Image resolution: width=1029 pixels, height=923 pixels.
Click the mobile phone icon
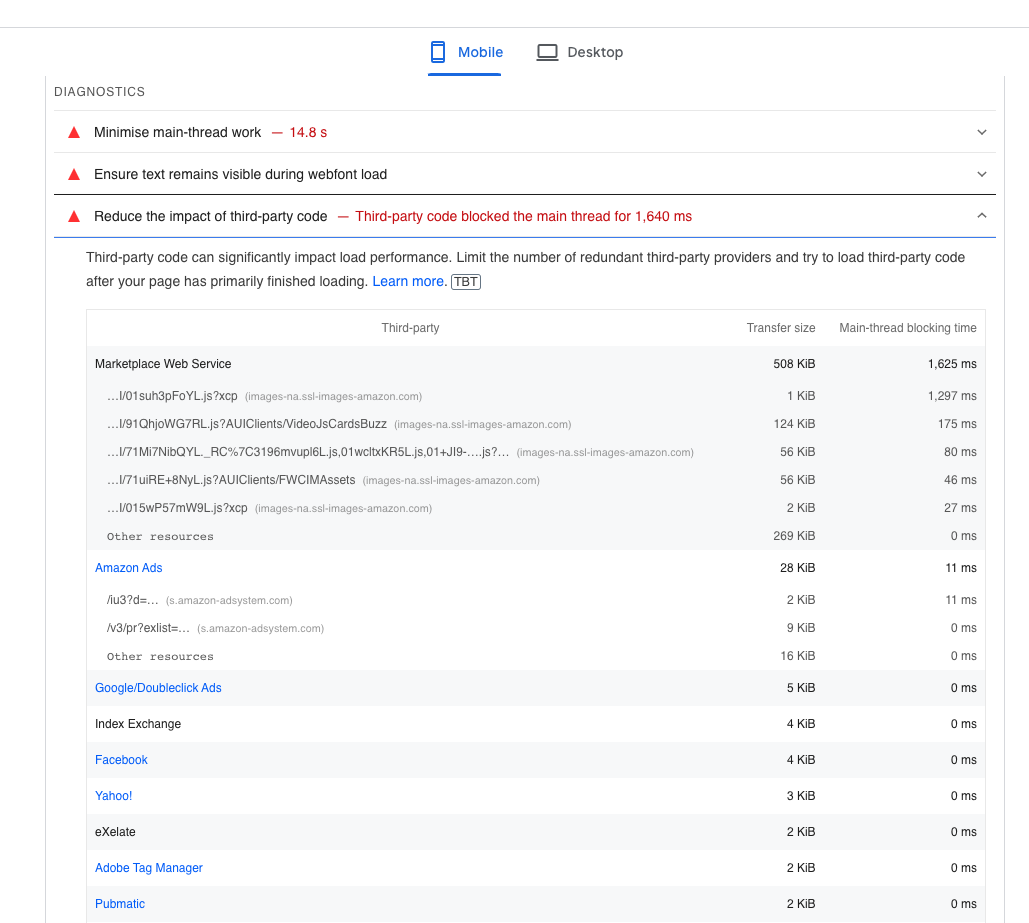coord(438,52)
